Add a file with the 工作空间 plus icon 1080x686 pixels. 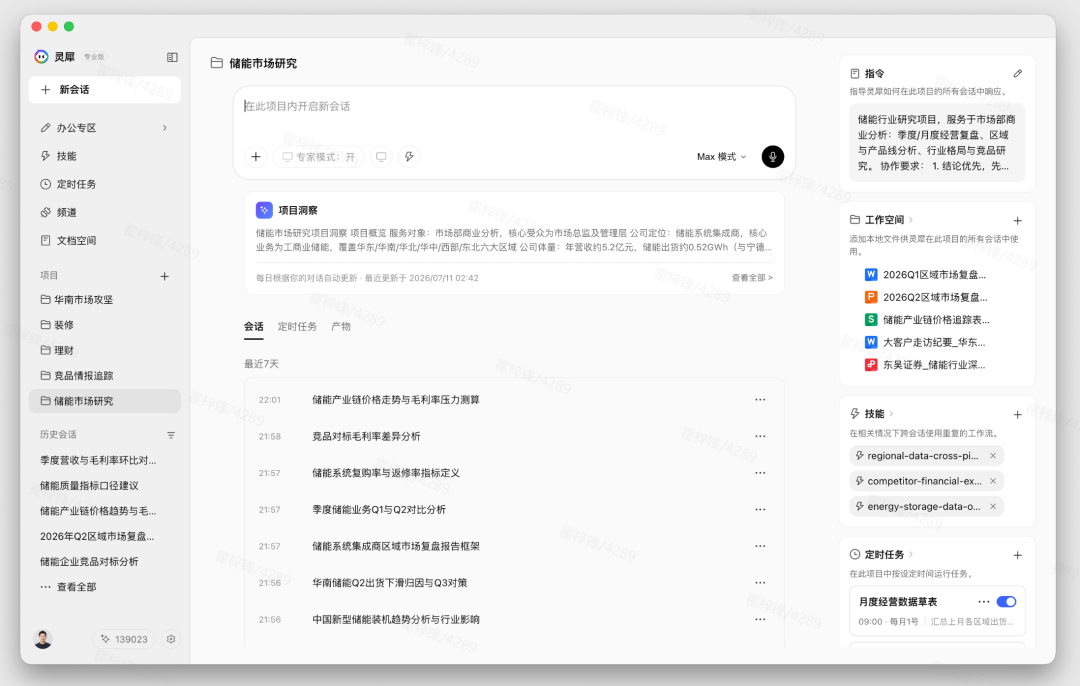click(x=1017, y=220)
